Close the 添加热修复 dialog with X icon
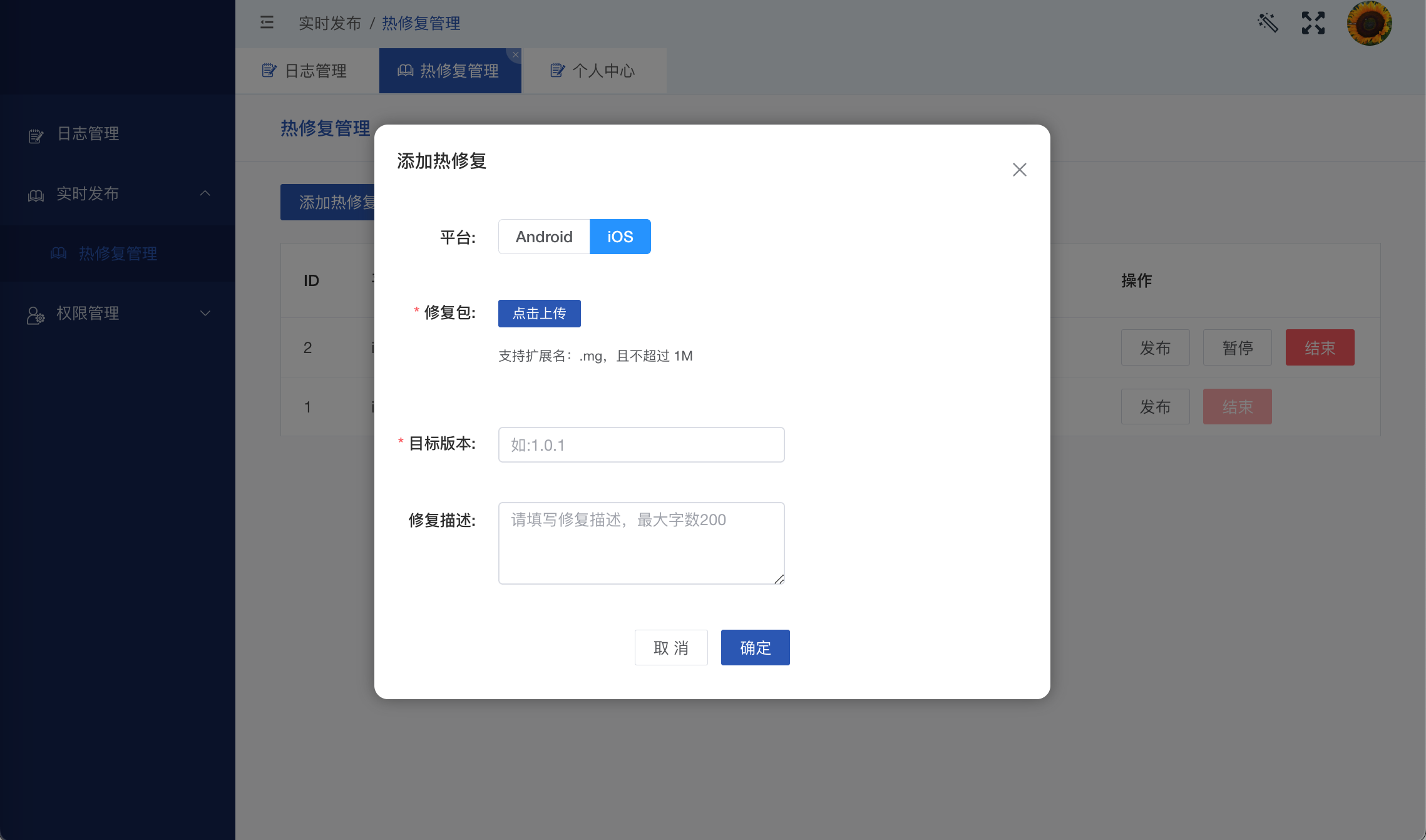Screen dimensions: 1426x840 [x=1019, y=170]
